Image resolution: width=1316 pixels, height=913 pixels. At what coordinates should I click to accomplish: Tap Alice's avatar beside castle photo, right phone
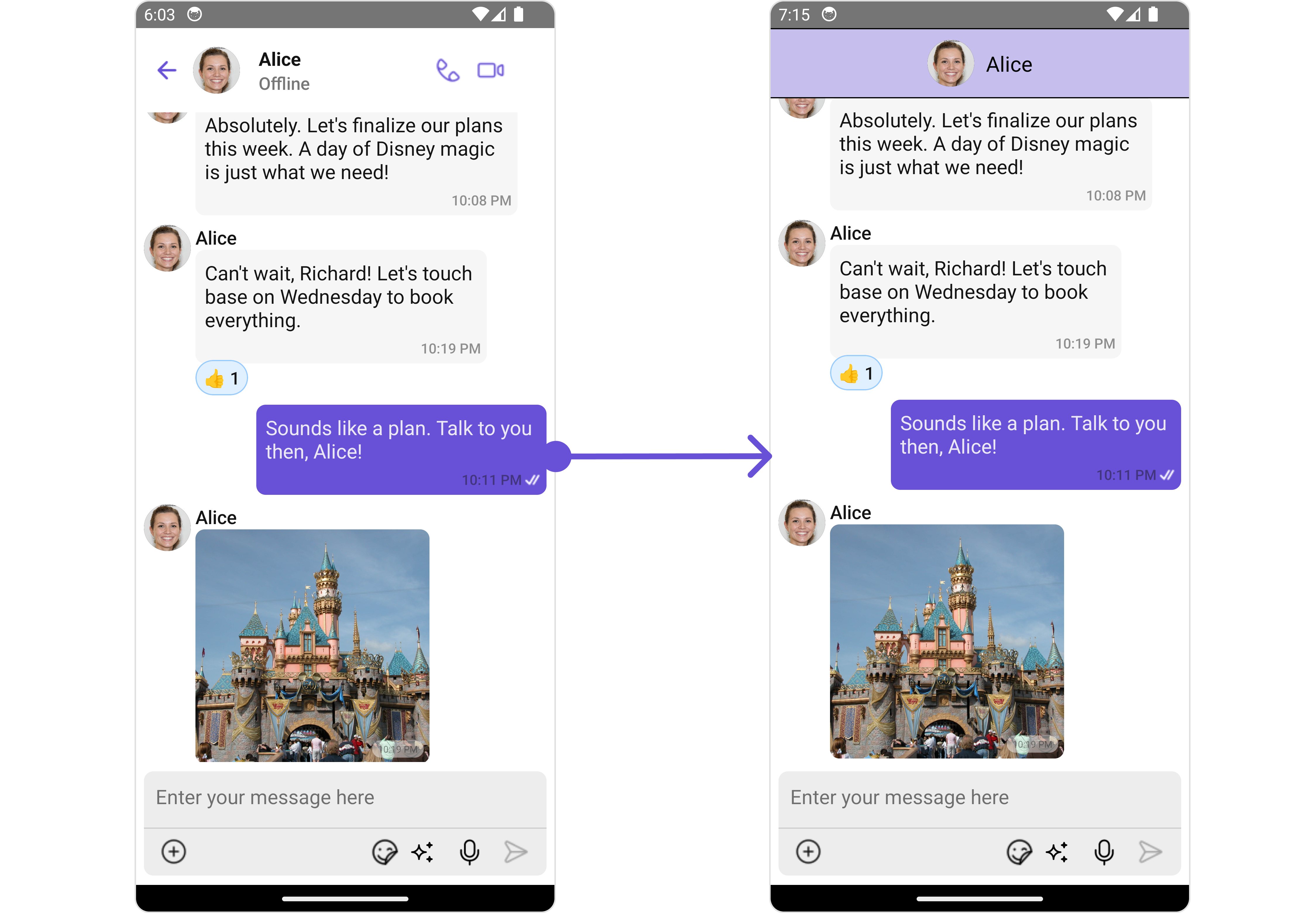pyautogui.click(x=802, y=522)
